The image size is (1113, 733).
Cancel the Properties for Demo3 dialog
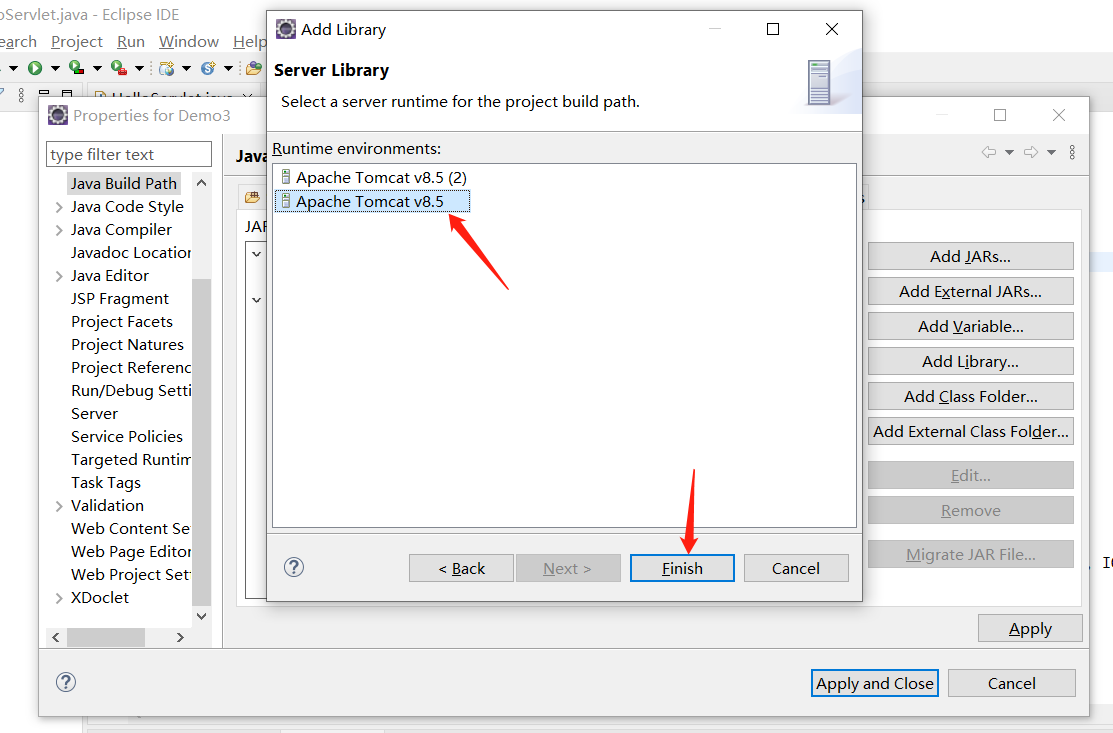point(1011,683)
